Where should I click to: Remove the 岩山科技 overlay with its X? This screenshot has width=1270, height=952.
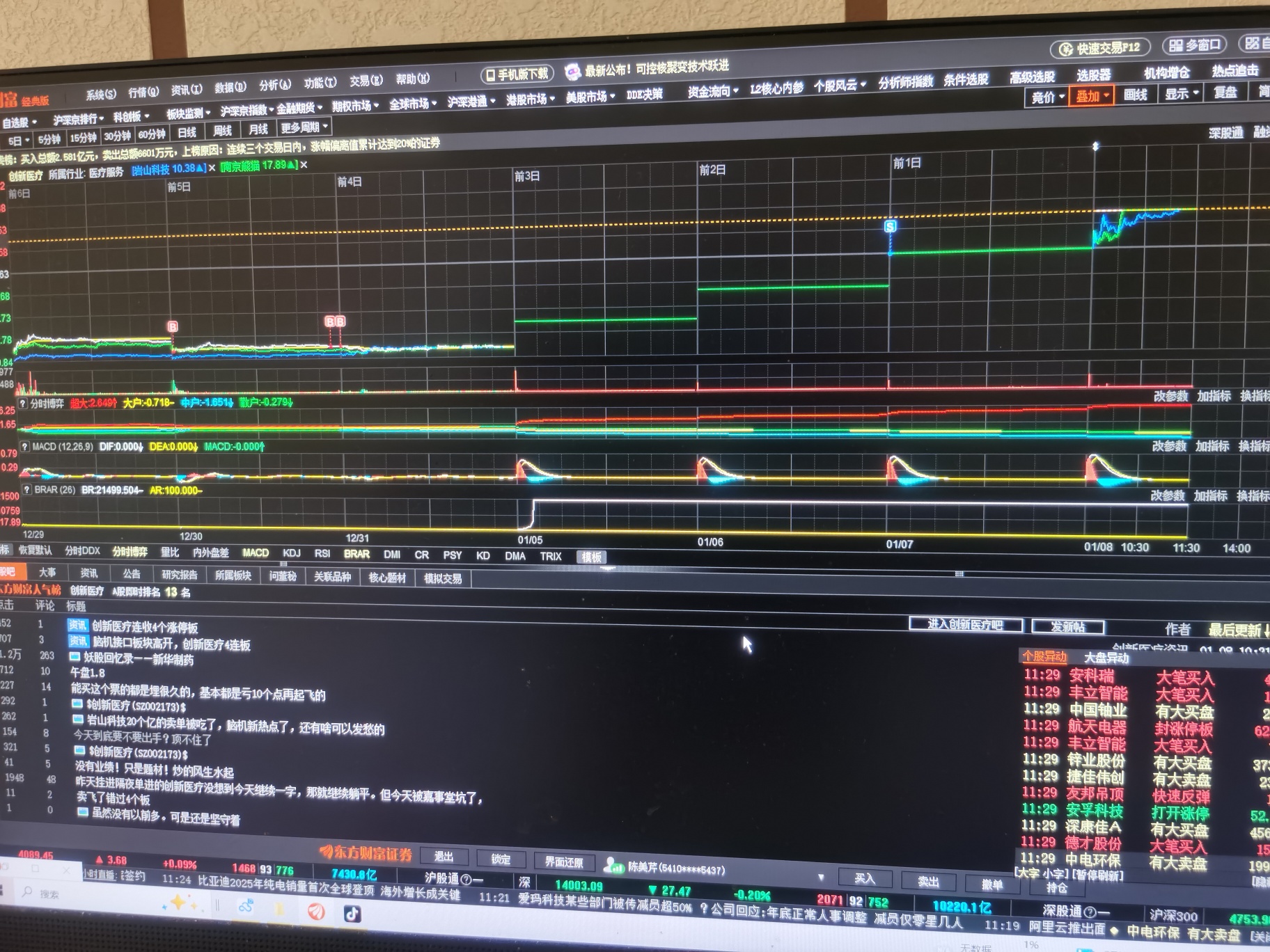[212, 168]
